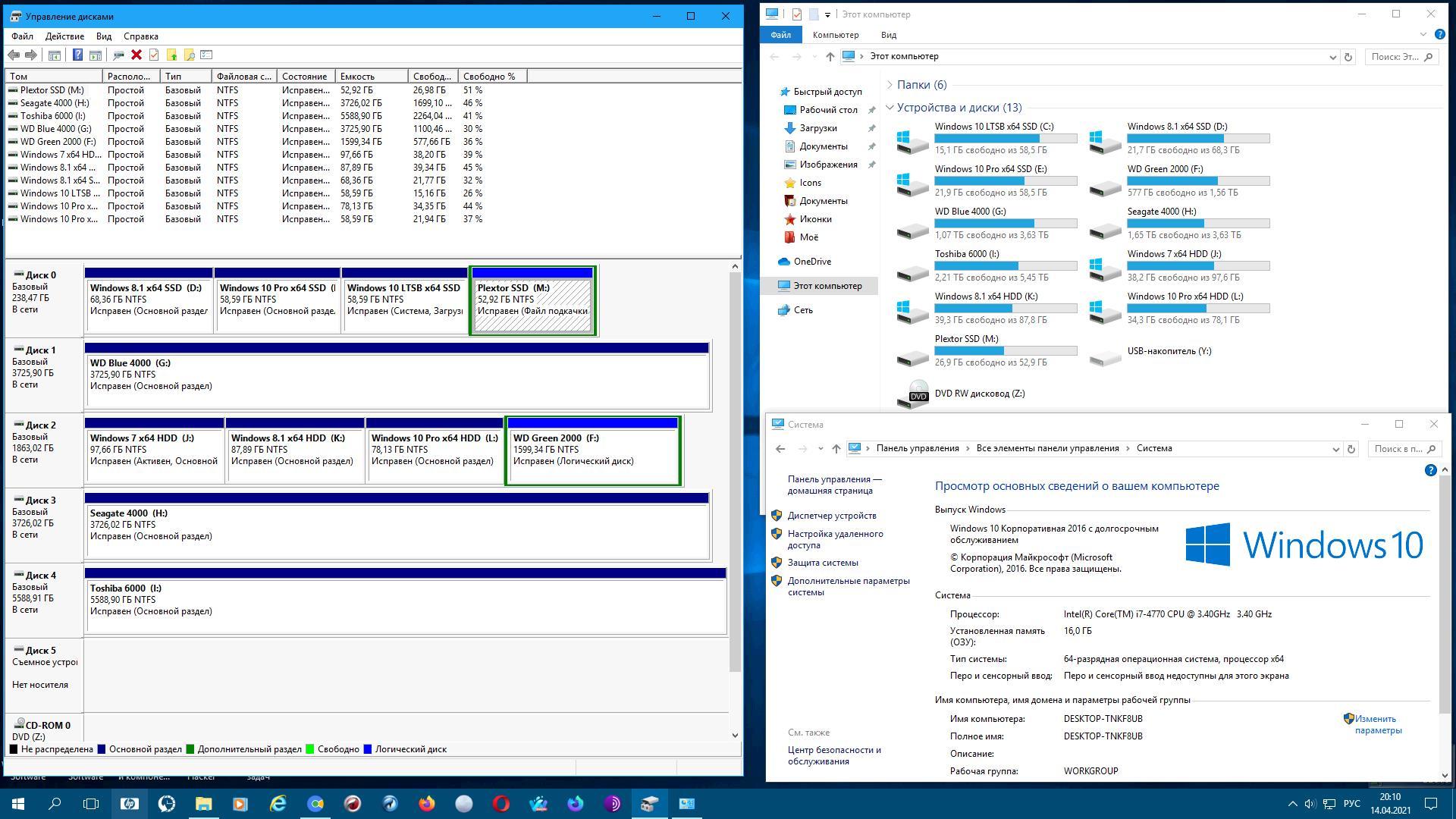Screen dimensions: 1456x819
Task: Launch Firefox from the taskbar
Action: (x=427, y=804)
